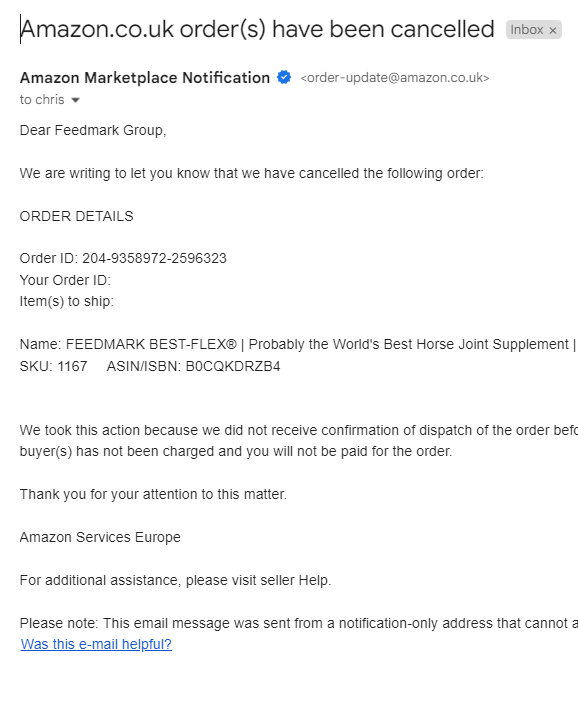
Task: Click the ORDER DETAILS heading
Action: tap(77, 216)
